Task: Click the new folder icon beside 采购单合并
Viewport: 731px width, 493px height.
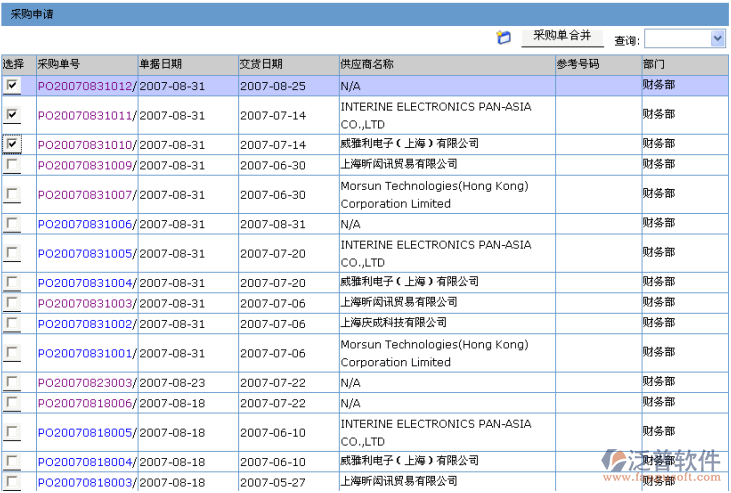Action: pos(504,38)
